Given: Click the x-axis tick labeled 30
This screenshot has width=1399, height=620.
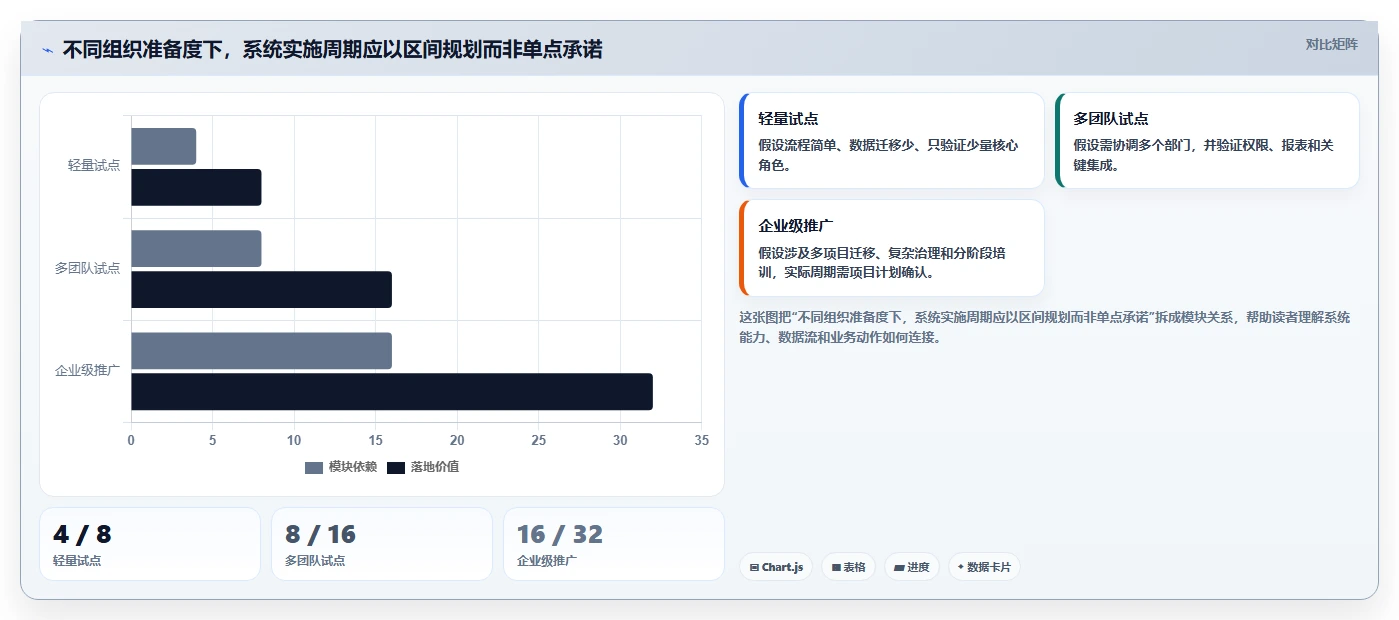Looking at the screenshot, I should pos(620,440).
